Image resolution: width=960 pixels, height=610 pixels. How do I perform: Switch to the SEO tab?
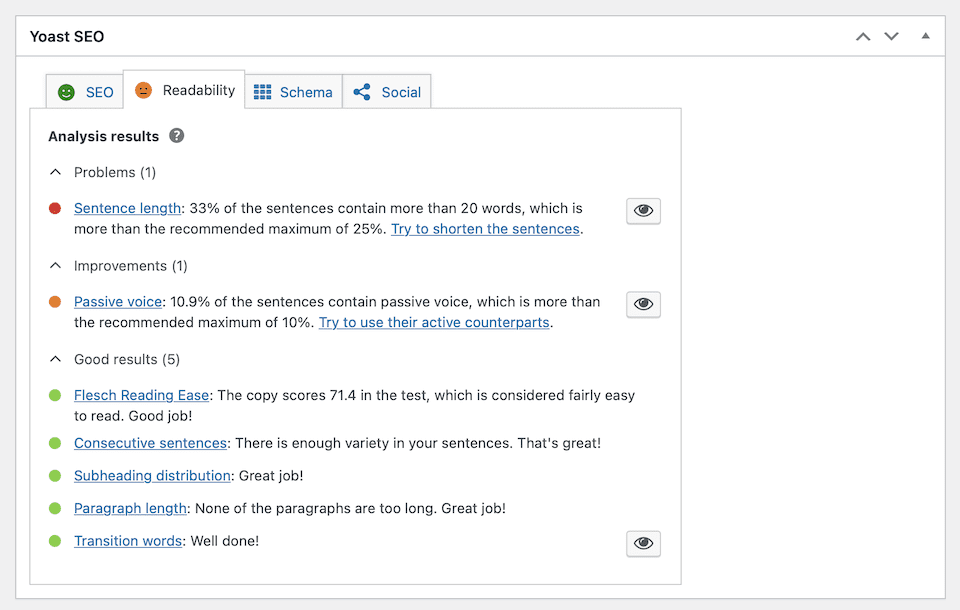(84, 92)
